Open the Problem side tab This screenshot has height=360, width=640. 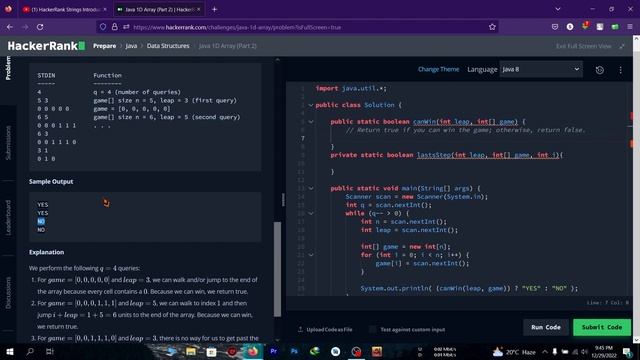(8, 68)
